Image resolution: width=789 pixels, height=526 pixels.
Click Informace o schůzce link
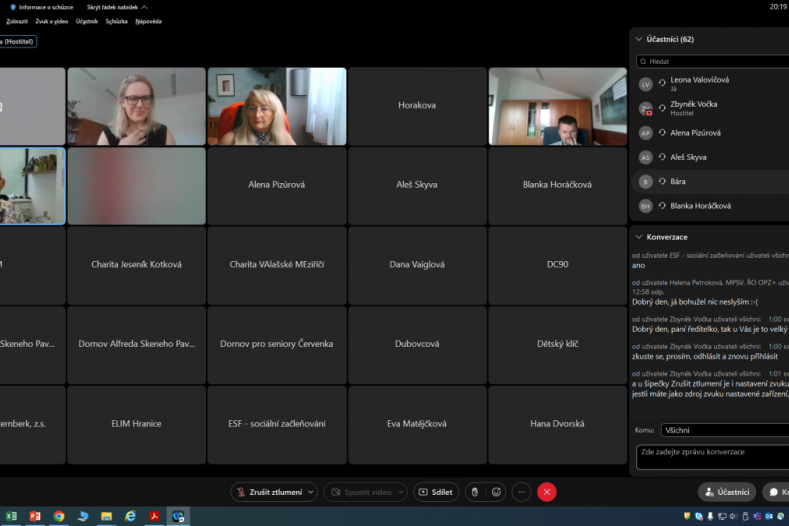(x=46, y=7)
